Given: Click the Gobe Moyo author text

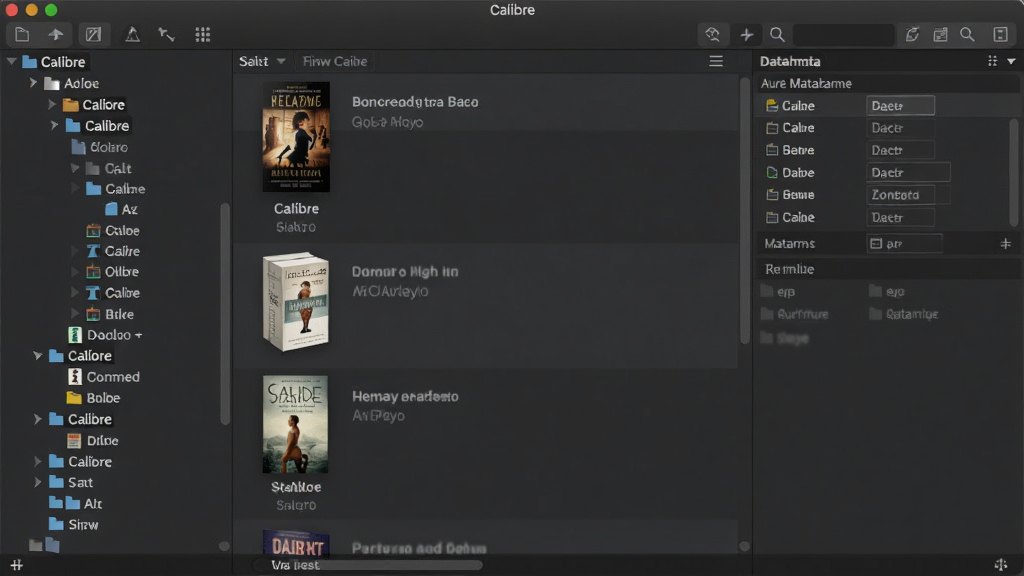Looking at the screenshot, I should pyautogui.click(x=387, y=122).
